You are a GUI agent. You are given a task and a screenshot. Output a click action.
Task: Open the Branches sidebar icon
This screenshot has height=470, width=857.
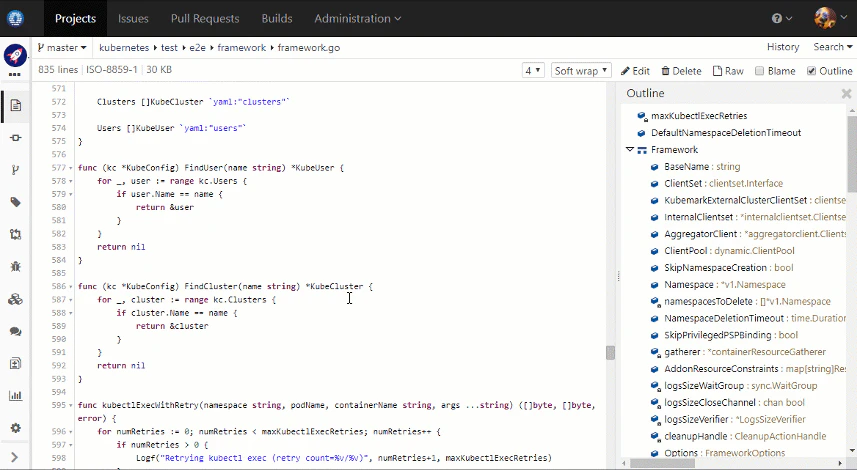pyautogui.click(x=15, y=170)
